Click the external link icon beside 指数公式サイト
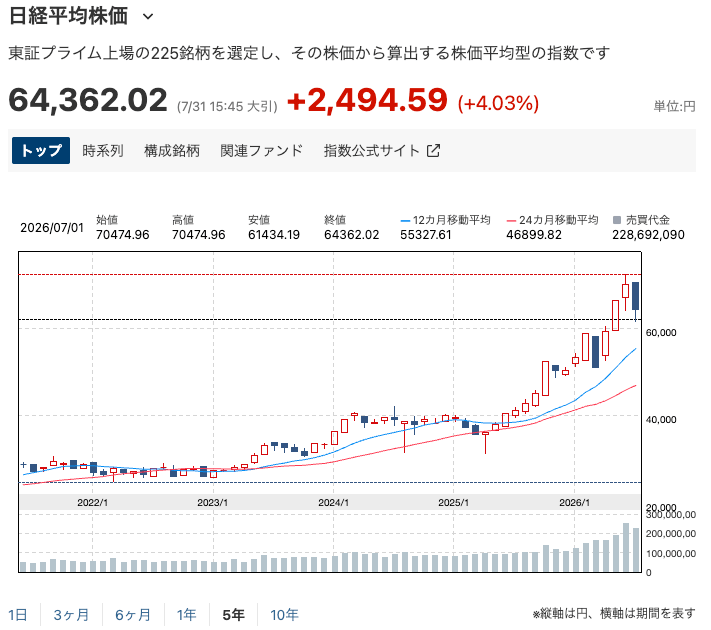This screenshot has height=630, width=711. point(433,150)
